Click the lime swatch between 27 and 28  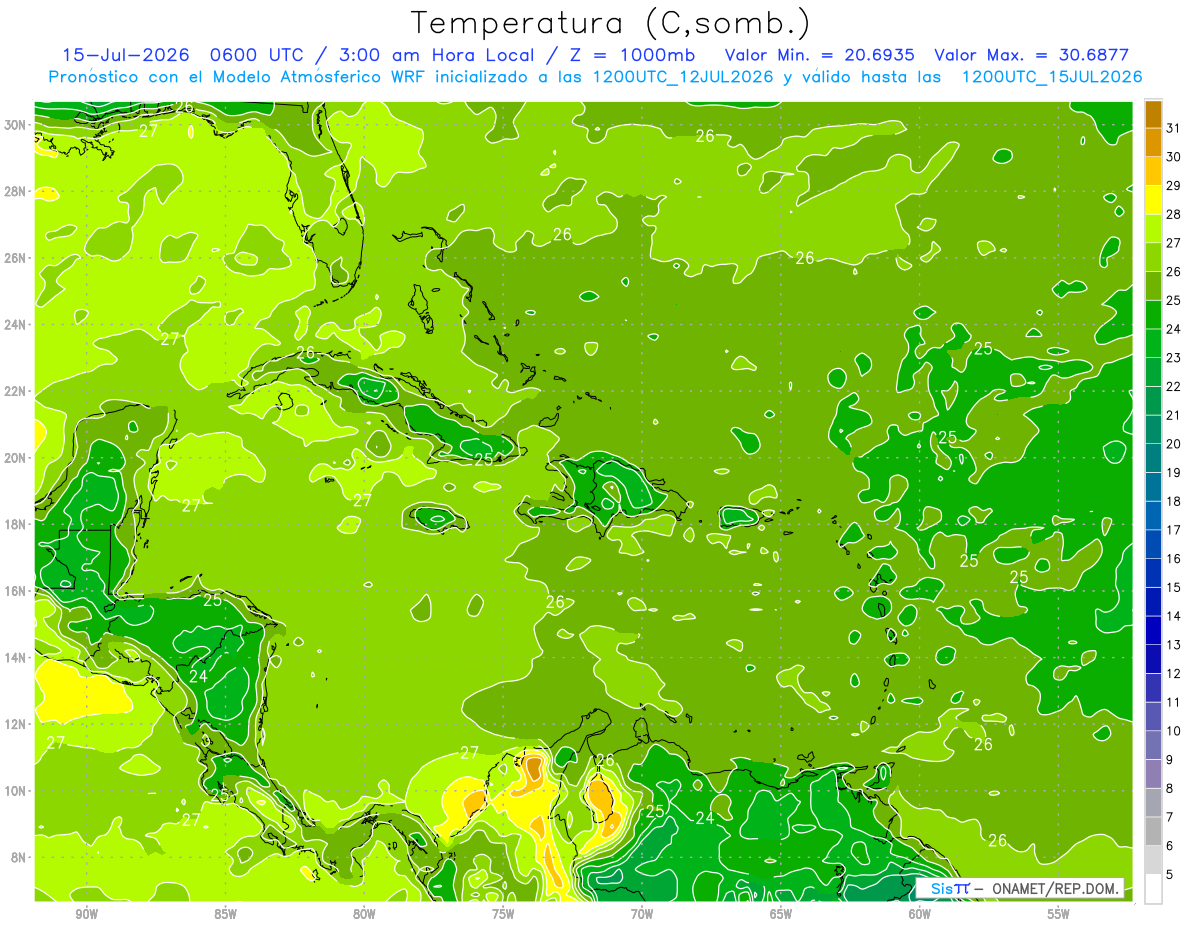[1153, 228]
